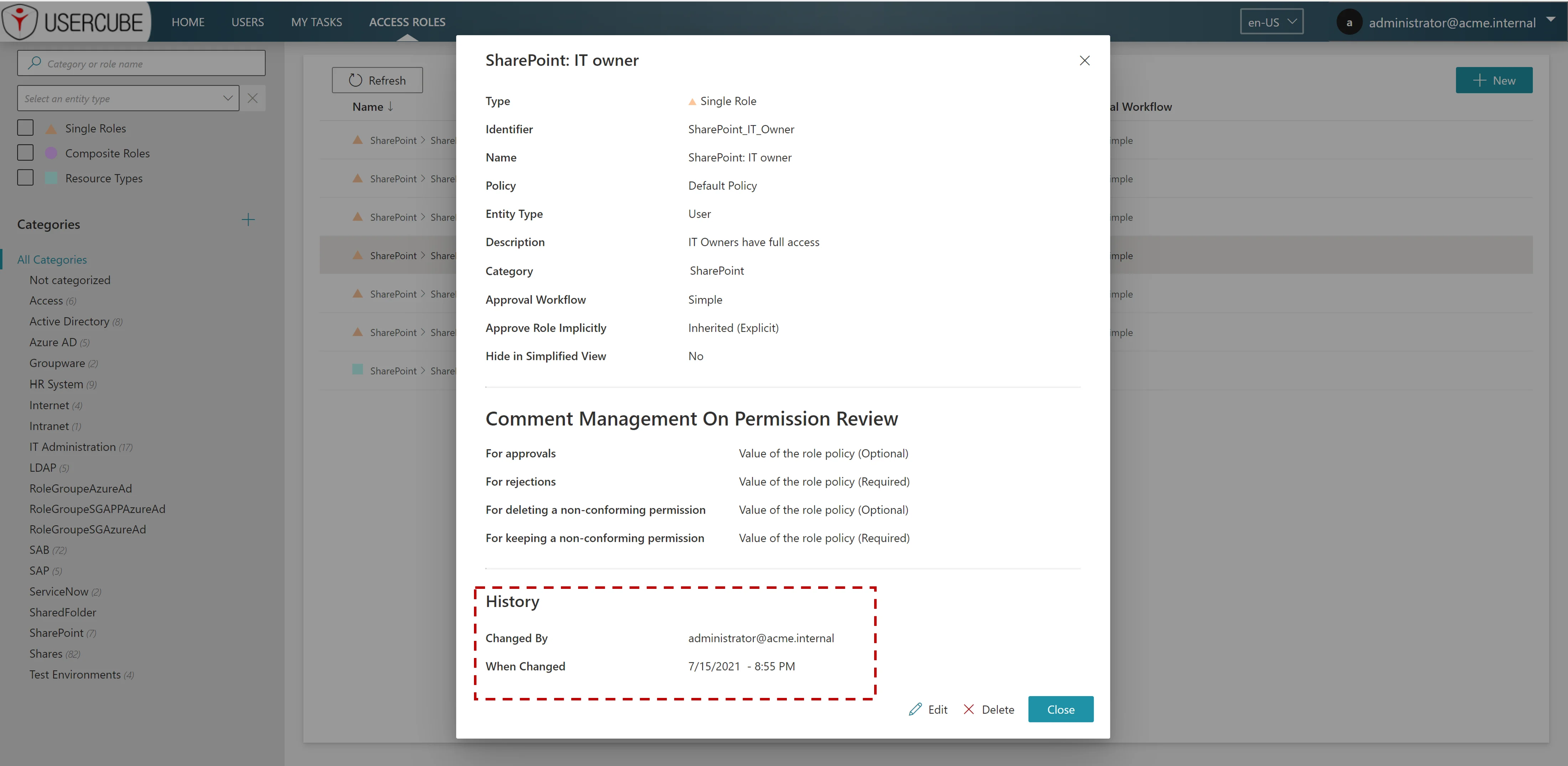
Task: Open the USERS menu
Action: pos(248,22)
